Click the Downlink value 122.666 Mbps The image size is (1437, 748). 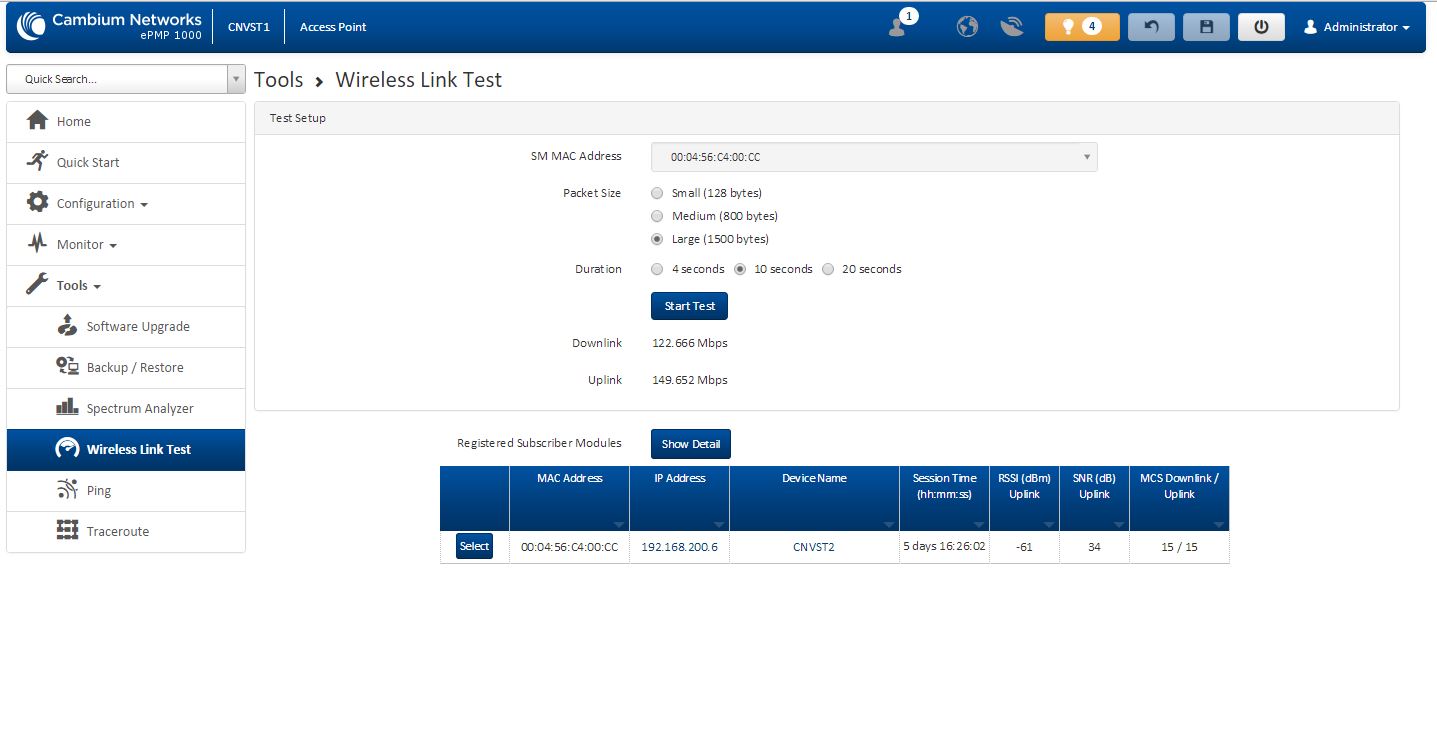coord(690,343)
